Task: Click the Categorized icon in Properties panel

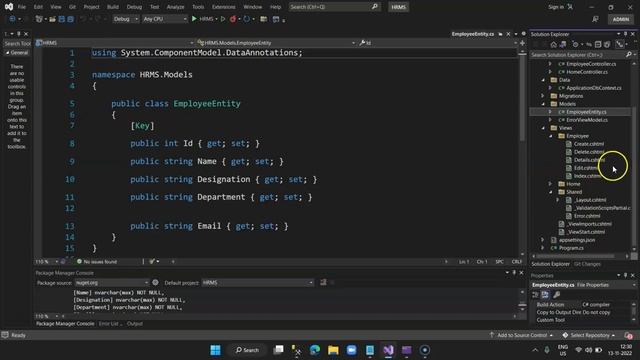Action: 536,295
